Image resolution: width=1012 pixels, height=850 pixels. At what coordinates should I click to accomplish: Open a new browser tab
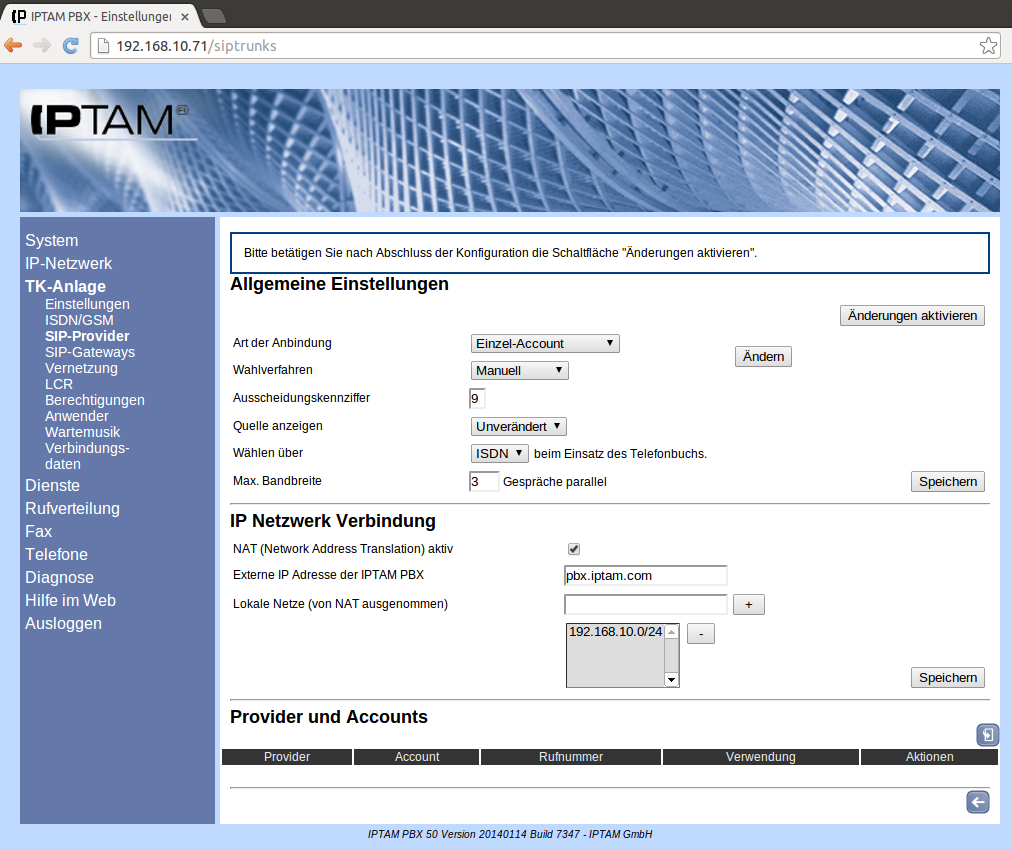[213, 15]
